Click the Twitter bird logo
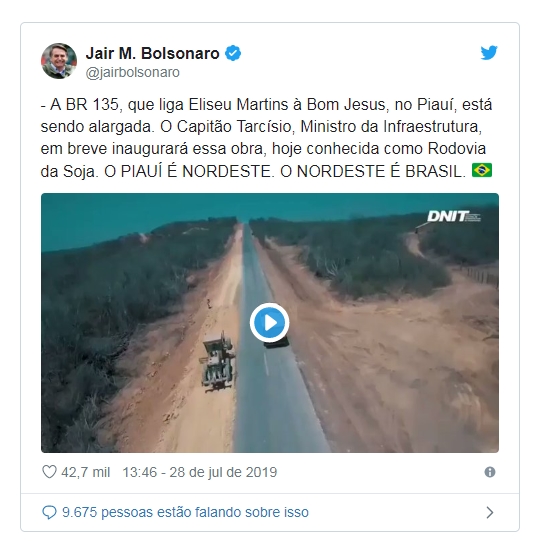 pos(489,53)
